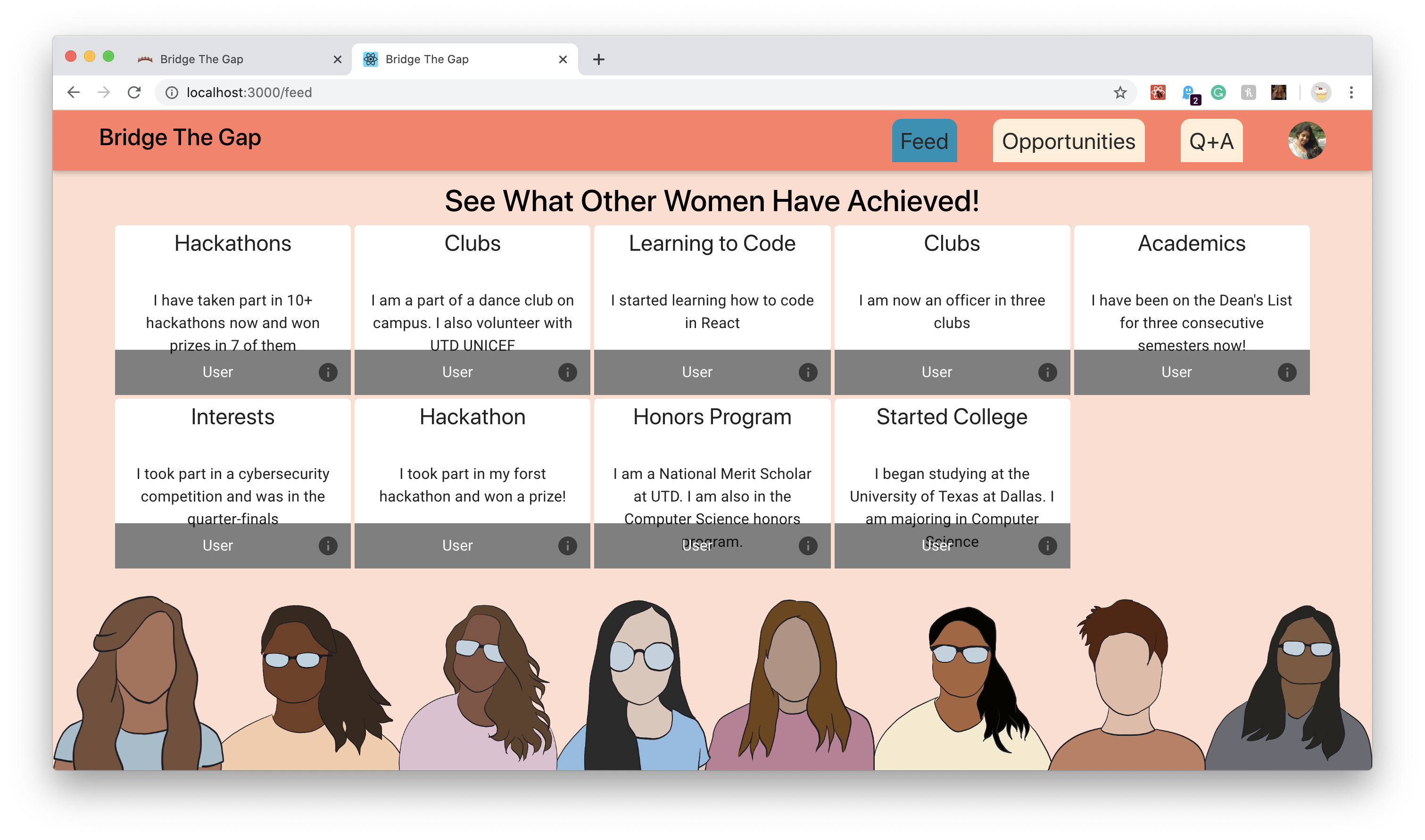1425x840 pixels.
Task: Click info icon on Academics card
Action: click(1286, 372)
